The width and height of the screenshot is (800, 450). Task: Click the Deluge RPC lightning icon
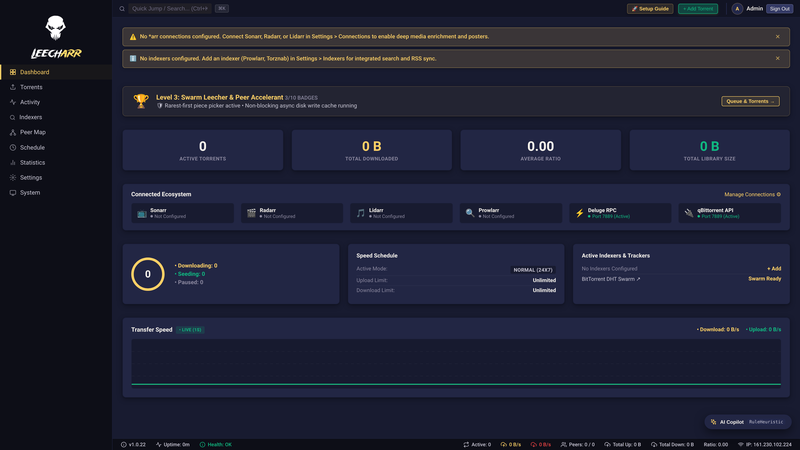tap(580, 213)
